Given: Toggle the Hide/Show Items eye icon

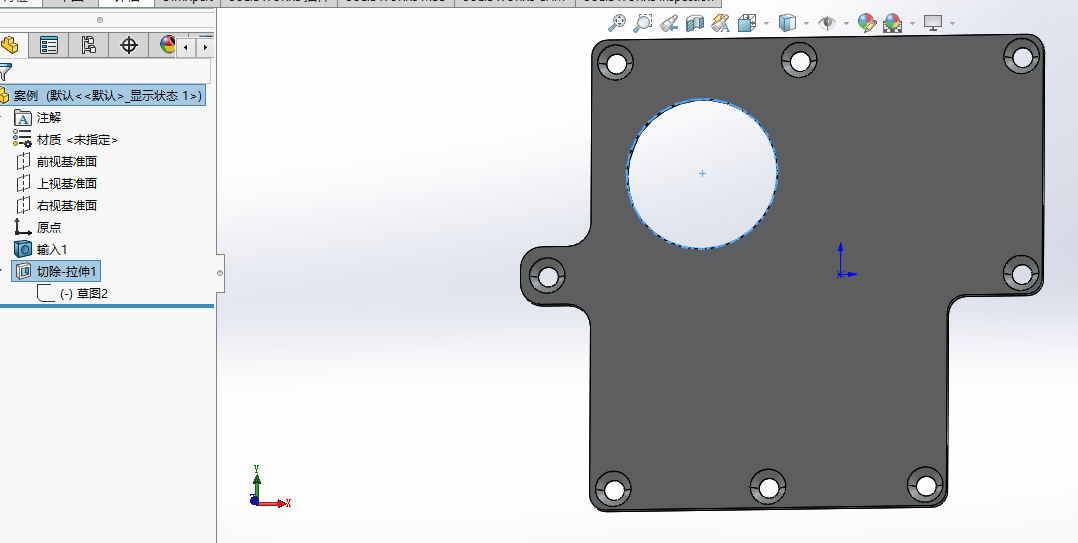Looking at the screenshot, I should pos(826,23).
